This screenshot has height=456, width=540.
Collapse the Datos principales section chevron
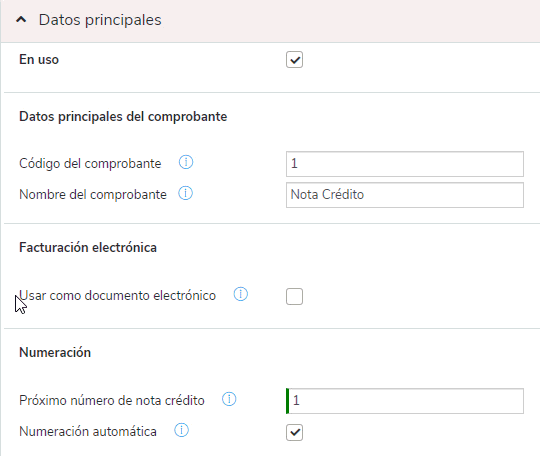(x=21, y=20)
